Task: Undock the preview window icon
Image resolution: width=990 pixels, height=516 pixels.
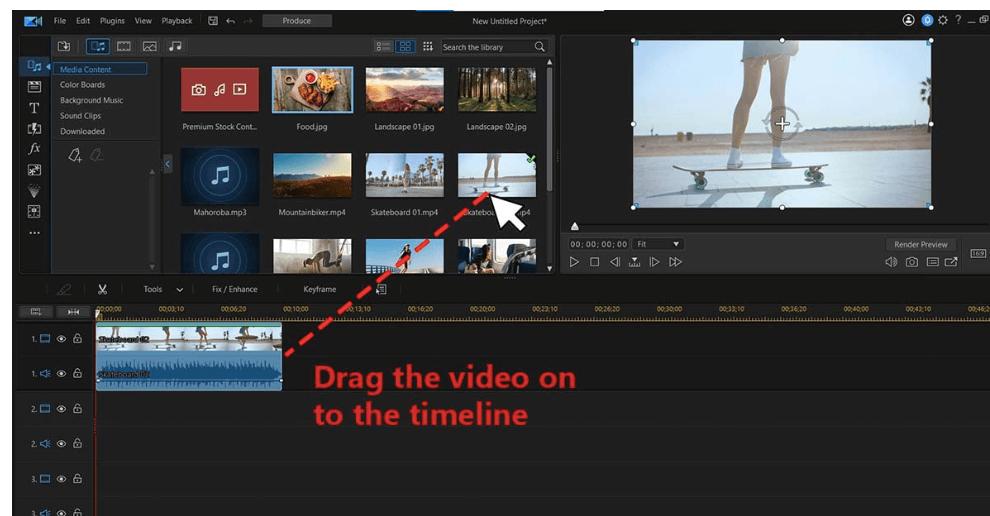Action: [951, 262]
